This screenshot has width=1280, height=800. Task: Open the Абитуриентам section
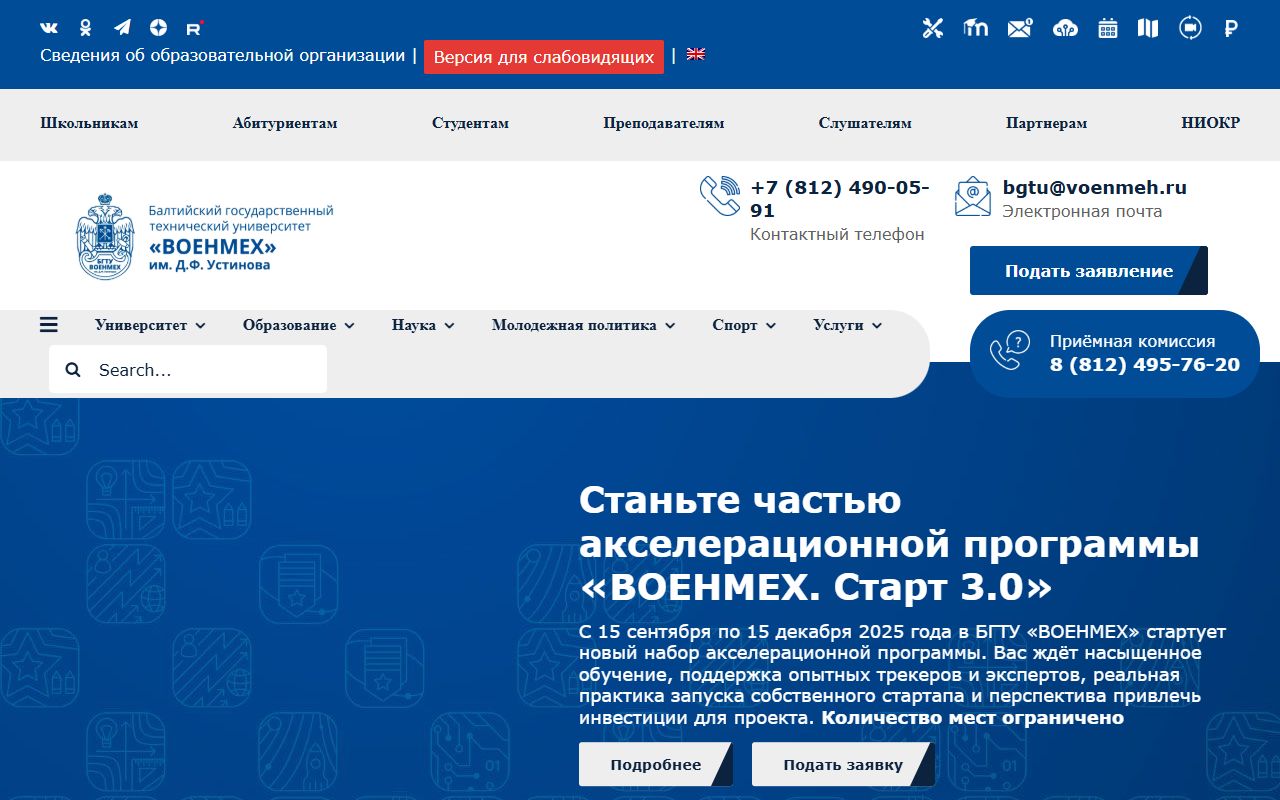[285, 124]
